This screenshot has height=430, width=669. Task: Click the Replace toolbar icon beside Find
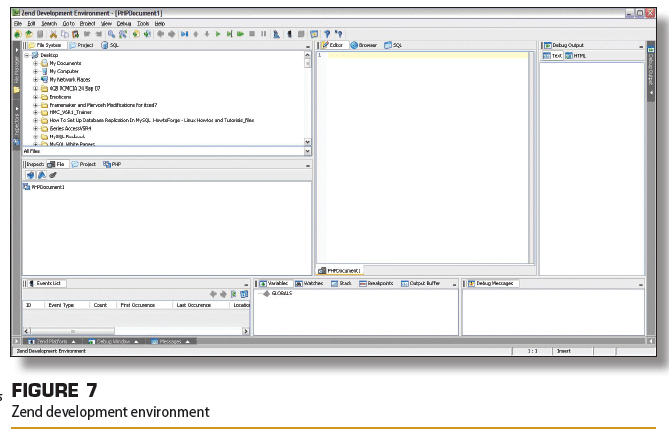(x=123, y=34)
